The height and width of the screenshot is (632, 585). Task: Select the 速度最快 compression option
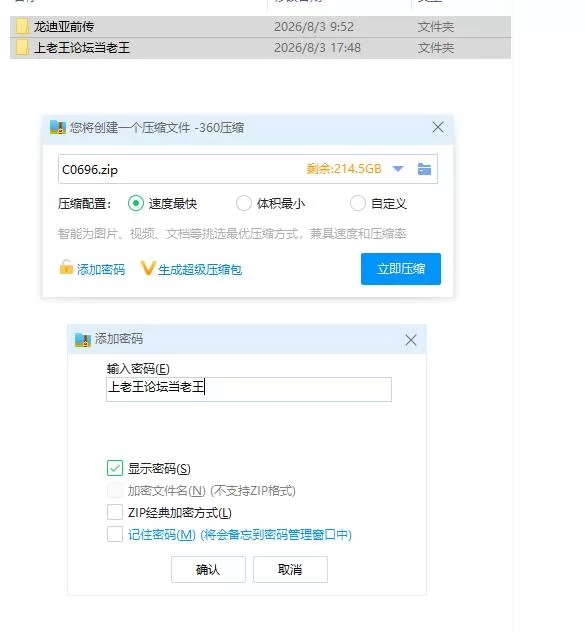tap(136, 203)
